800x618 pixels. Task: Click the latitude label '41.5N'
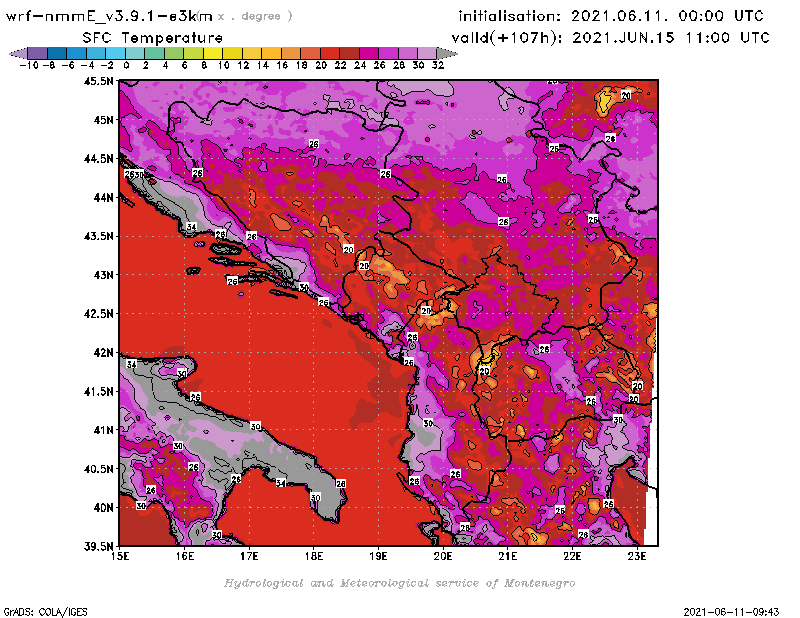[98, 391]
